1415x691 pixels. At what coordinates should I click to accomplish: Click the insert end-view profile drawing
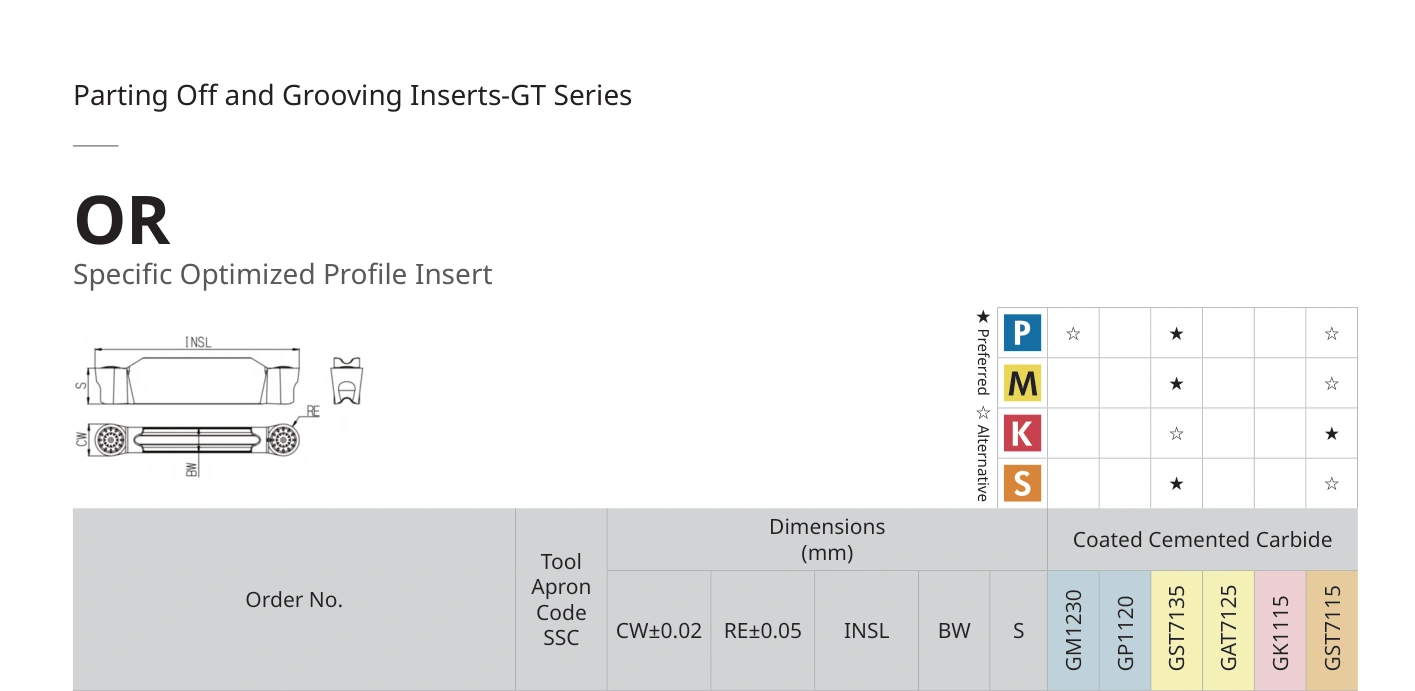(346, 381)
